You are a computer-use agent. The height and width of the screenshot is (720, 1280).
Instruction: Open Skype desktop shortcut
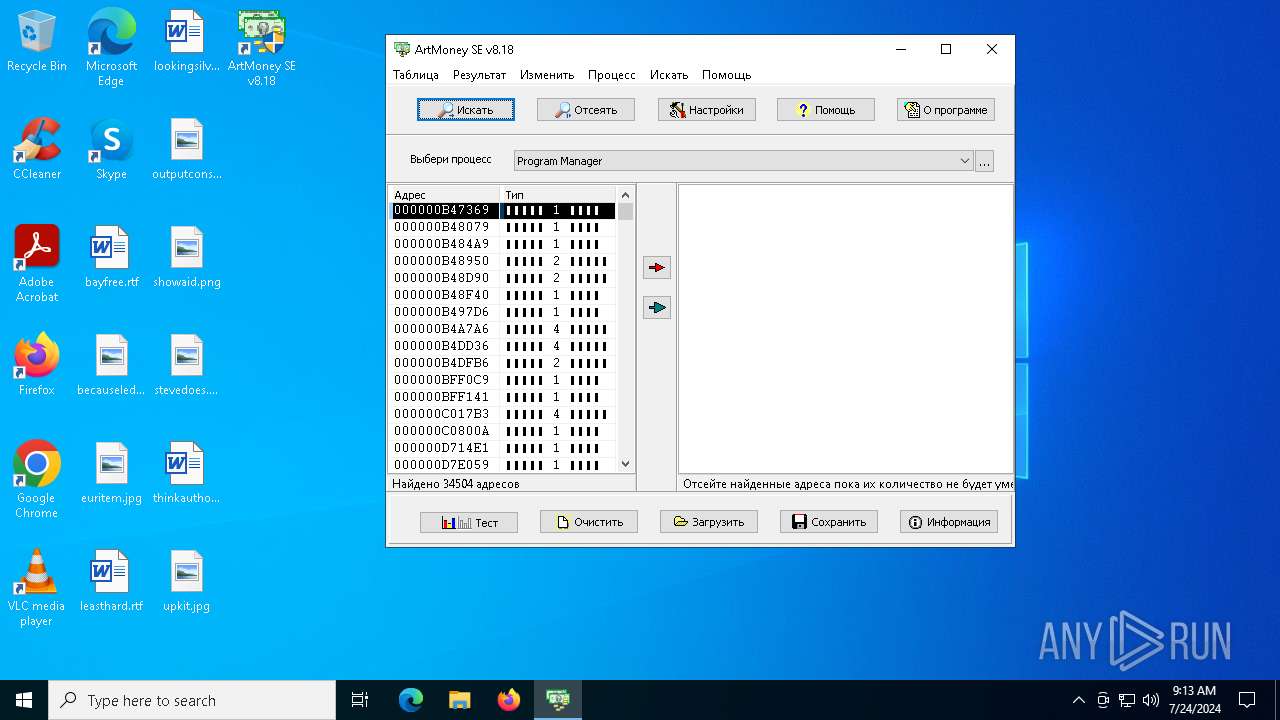click(111, 150)
